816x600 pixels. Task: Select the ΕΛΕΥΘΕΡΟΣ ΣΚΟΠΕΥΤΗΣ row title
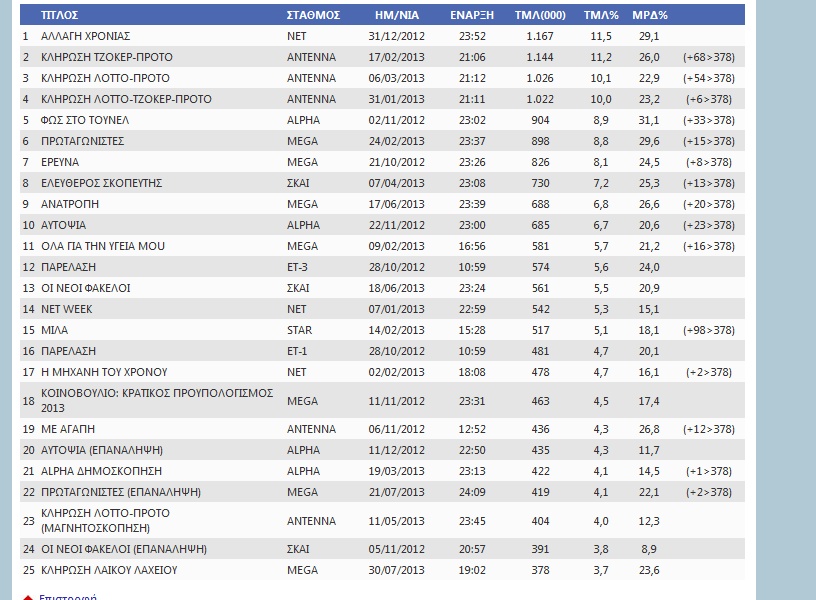(101, 183)
